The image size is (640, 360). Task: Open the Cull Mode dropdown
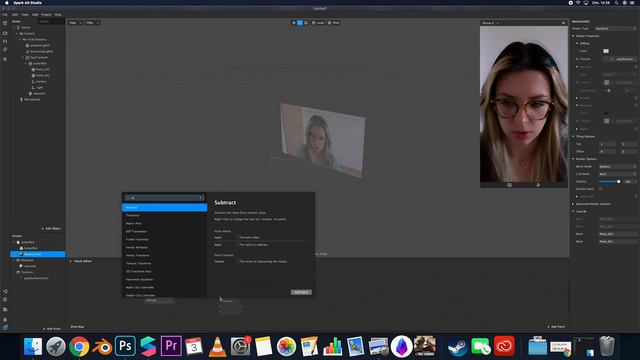[618, 174]
